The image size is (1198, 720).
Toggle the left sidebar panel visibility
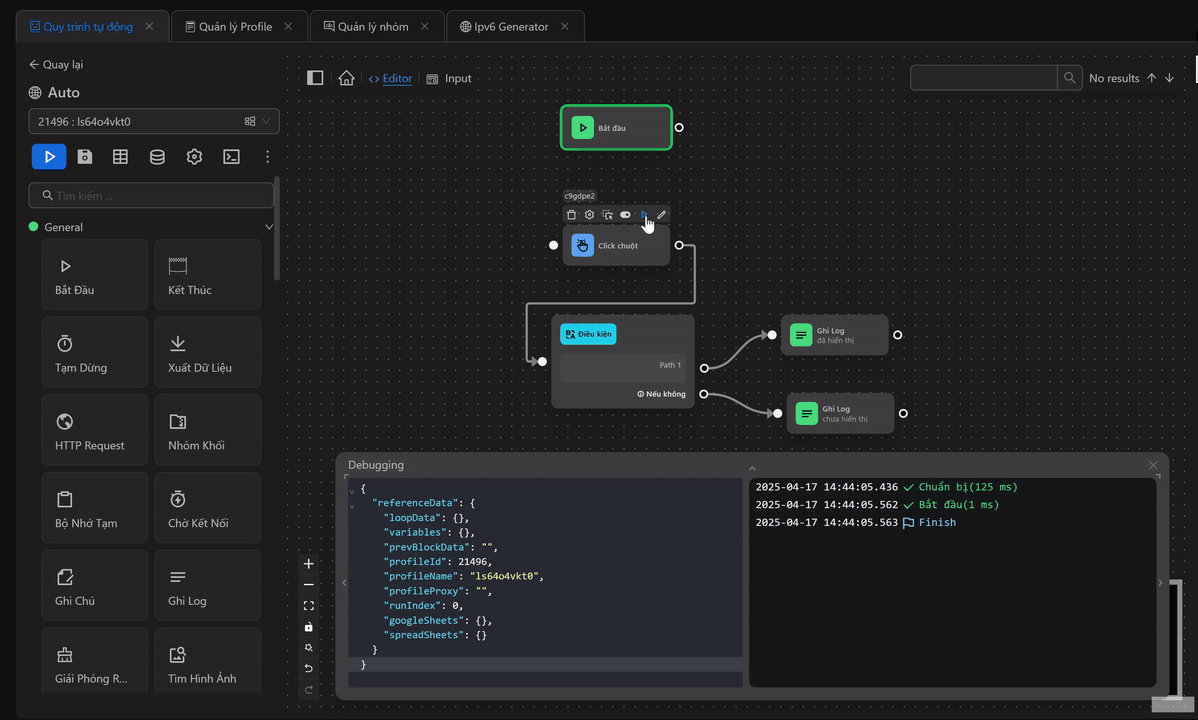[x=315, y=78]
